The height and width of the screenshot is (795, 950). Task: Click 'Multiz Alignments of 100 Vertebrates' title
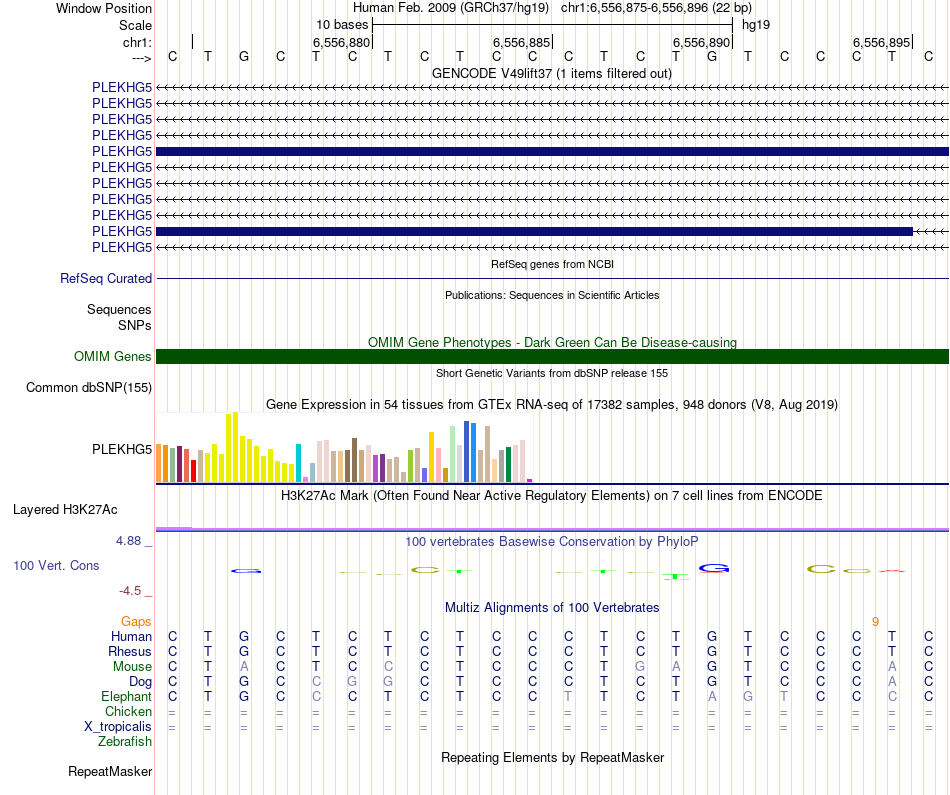point(552,608)
